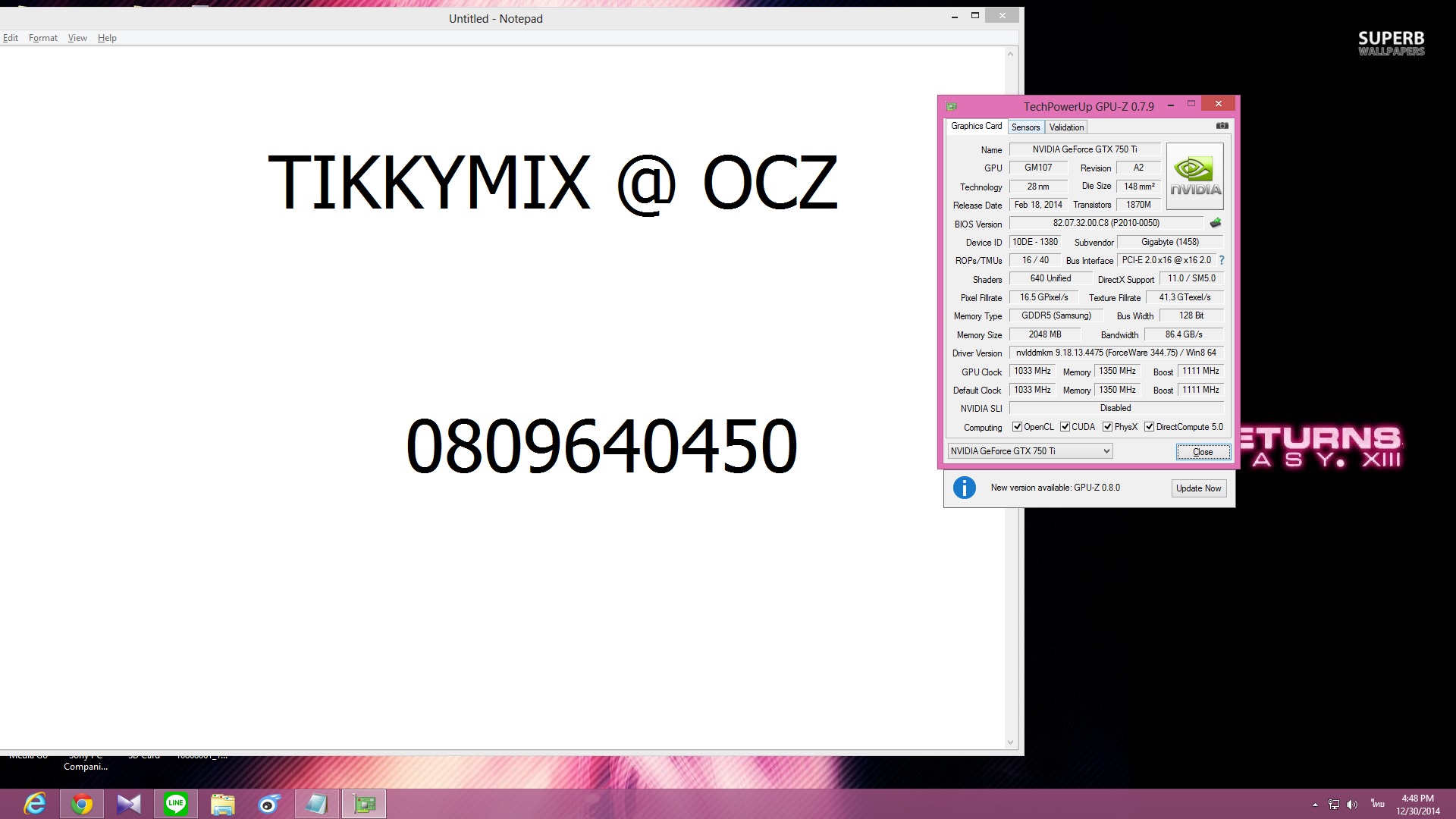Image resolution: width=1456 pixels, height=819 pixels.
Task: Click the Bus Interface question mark
Action: point(1222,260)
